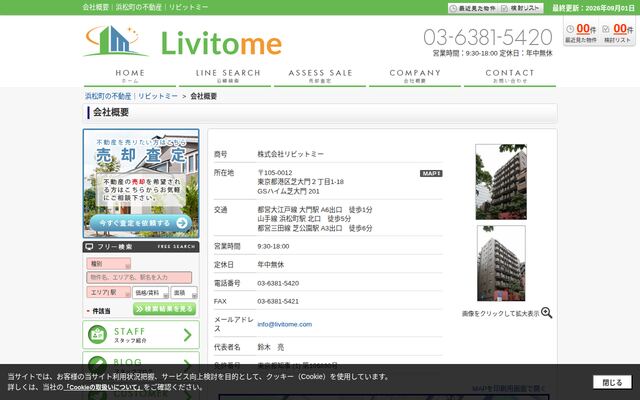
Task: Click the postal code 〒105-0012
Action: point(275,173)
